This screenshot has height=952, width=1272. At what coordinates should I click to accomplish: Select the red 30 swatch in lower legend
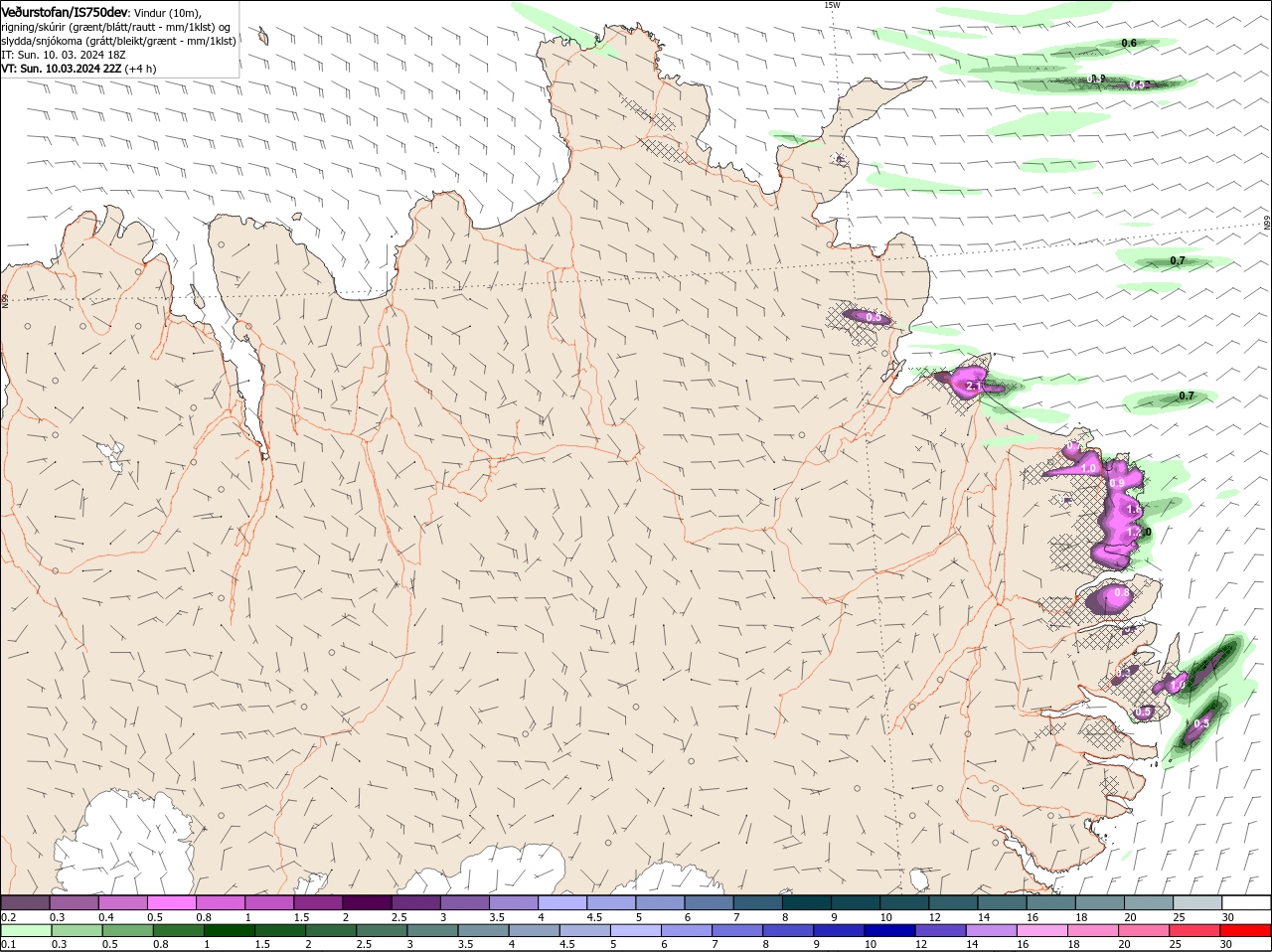click(x=1246, y=930)
